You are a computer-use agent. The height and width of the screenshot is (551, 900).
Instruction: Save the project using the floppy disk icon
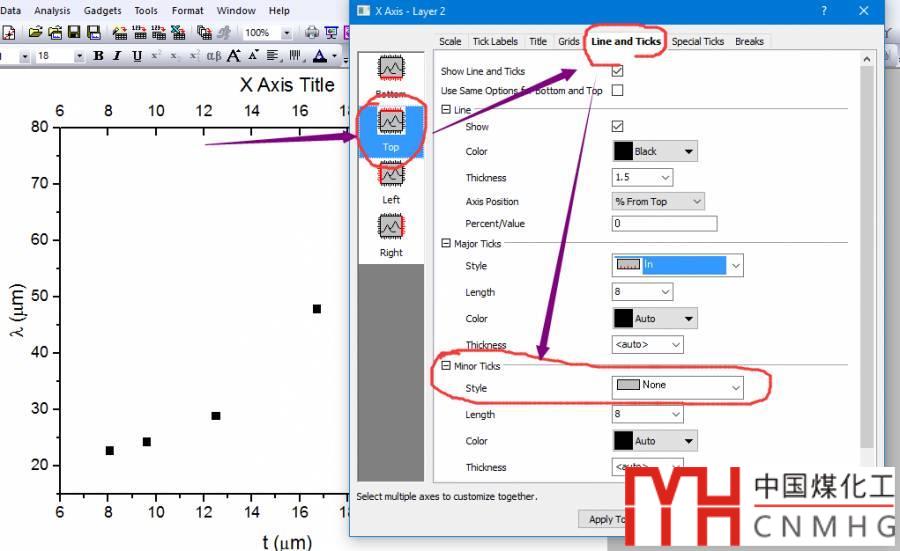(x=74, y=33)
